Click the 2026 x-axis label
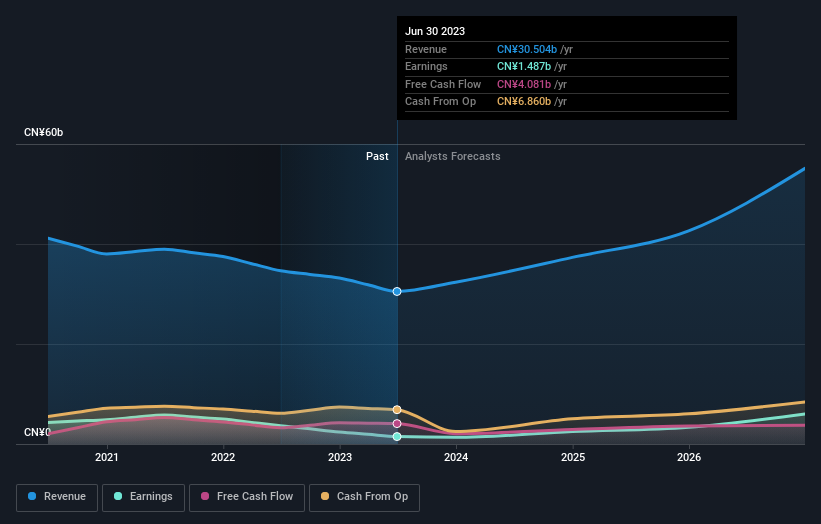The width and height of the screenshot is (821, 524). (x=689, y=457)
